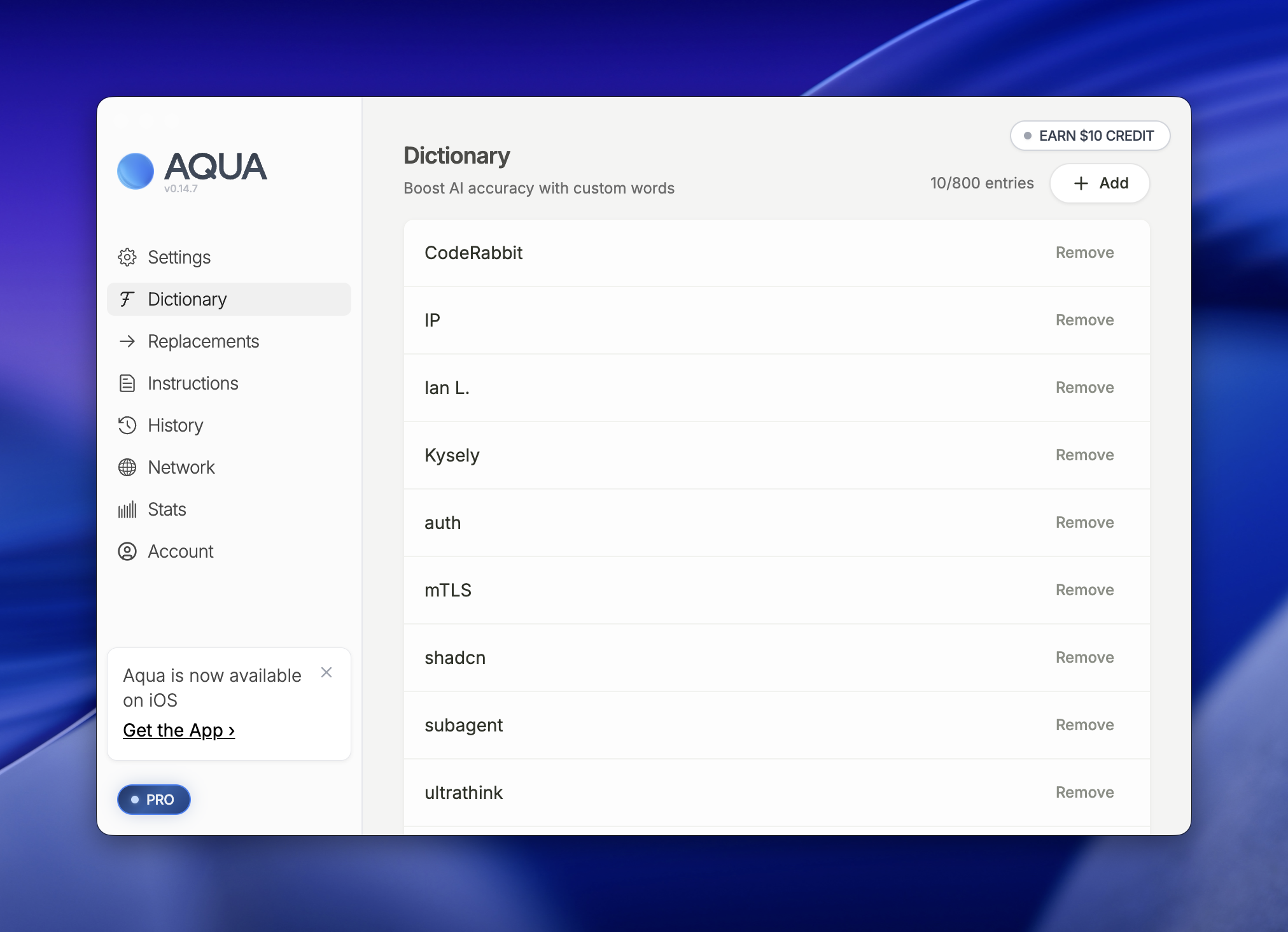
Task: Click the plus icon on Add button
Action: (1081, 183)
